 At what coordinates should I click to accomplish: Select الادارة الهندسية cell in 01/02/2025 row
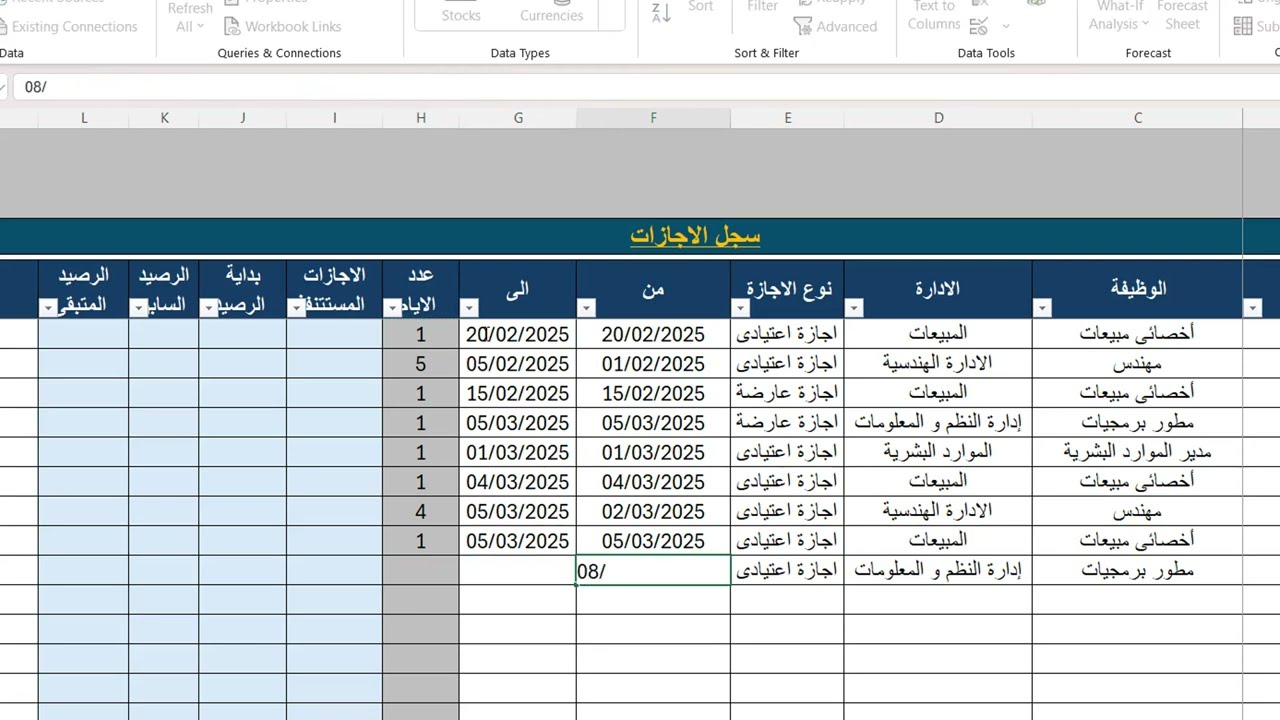pyautogui.click(x=938, y=364)
